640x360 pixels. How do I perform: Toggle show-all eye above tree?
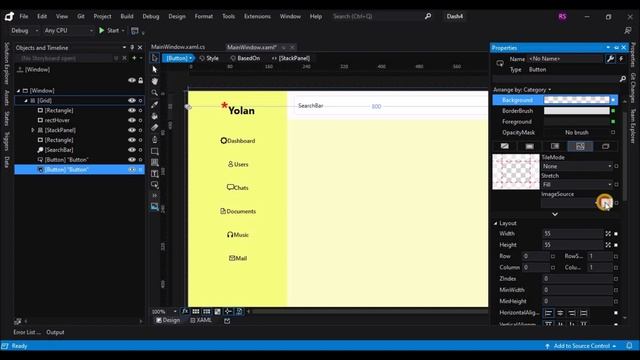coord(131,80)
